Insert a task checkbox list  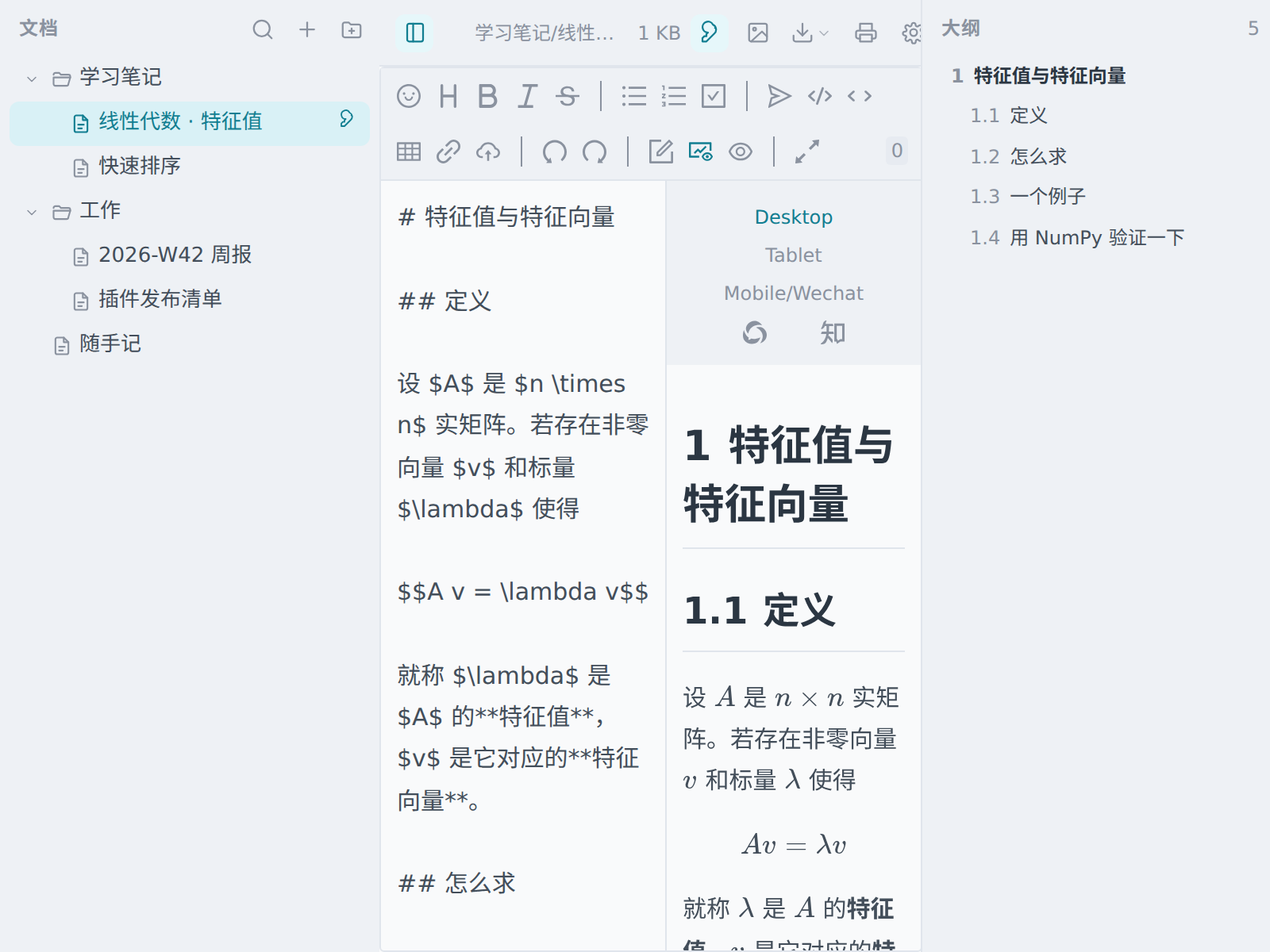pyautogui.click(x=714, y=96)
